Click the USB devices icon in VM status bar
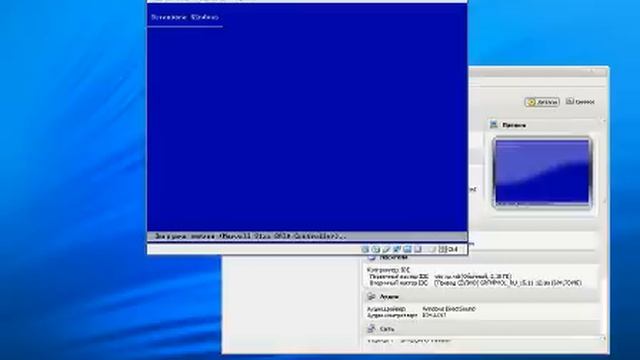Image resolution: width=640 pixels, height=360 pixels. point(386,249)
